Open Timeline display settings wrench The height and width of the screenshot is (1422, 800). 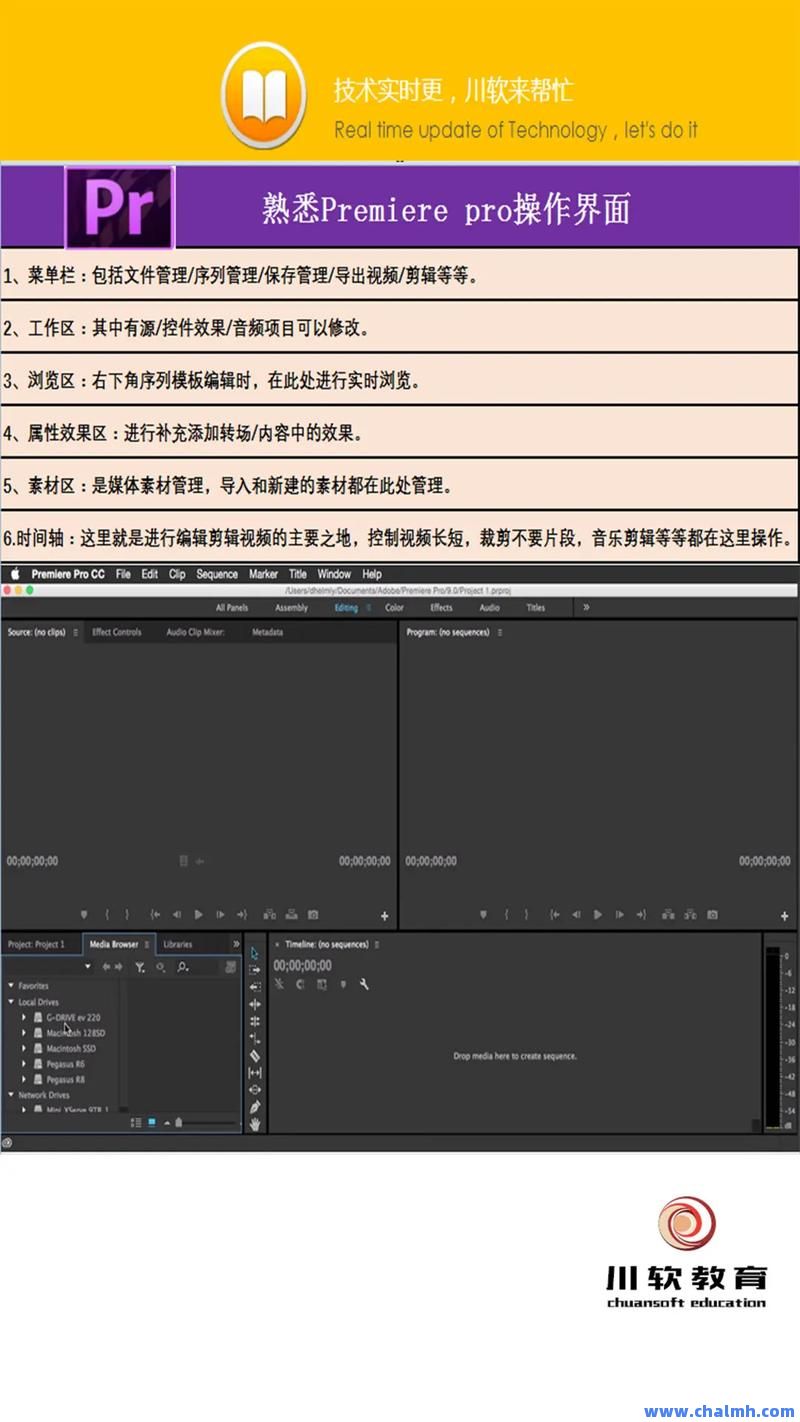[x=364, y=984]
